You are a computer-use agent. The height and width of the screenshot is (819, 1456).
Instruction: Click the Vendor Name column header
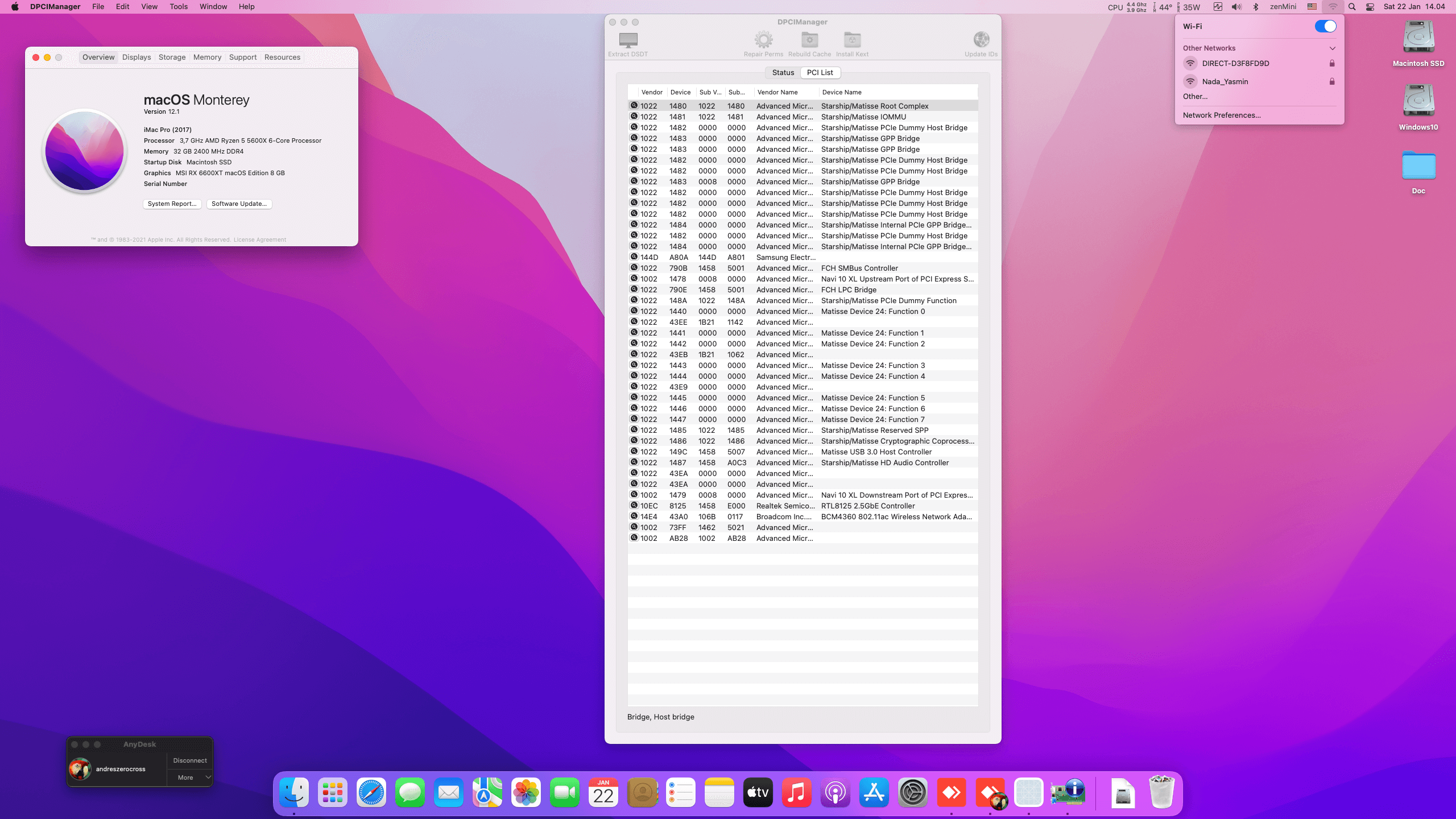(x=786, y=92)
